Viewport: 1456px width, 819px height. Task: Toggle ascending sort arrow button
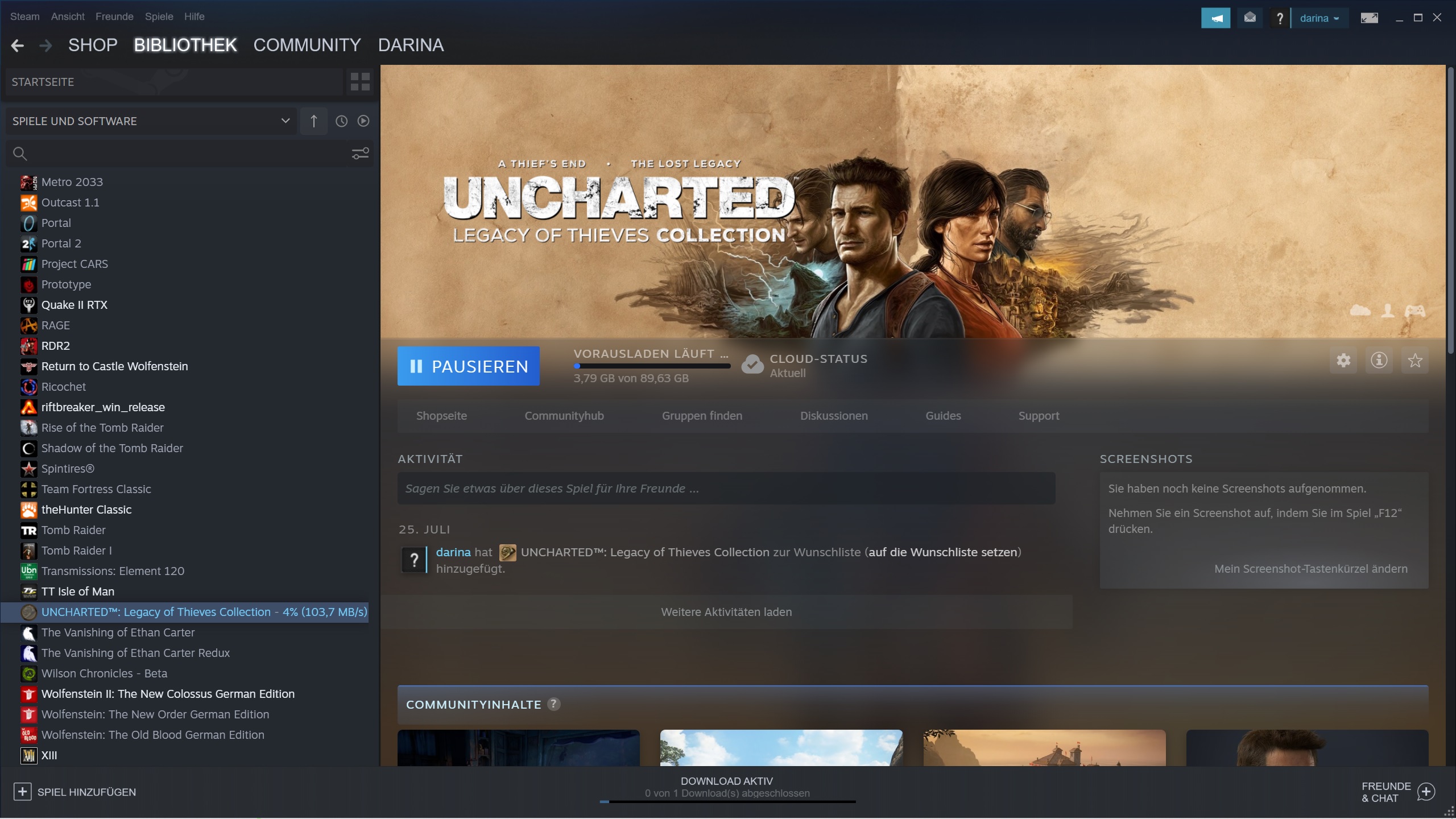313,121
